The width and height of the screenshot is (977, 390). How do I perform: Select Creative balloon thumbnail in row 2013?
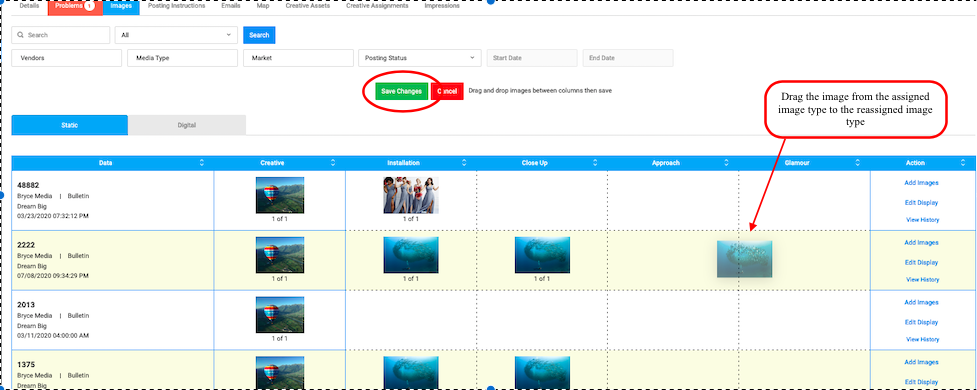pyautogui.click(x=280, y=315)
